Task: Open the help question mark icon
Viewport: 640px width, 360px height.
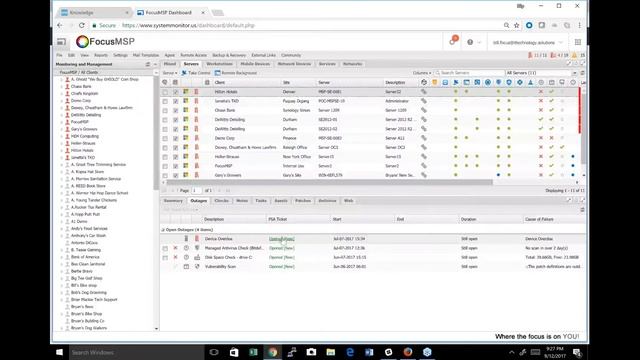Action: click(x=470, y=42)
